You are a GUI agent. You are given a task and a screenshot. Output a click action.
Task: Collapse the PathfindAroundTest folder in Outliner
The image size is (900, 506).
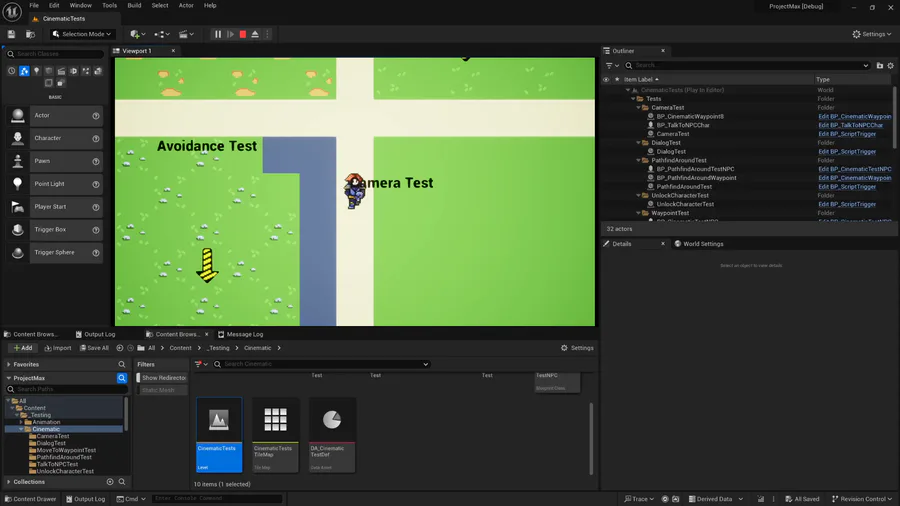point(638,161)
